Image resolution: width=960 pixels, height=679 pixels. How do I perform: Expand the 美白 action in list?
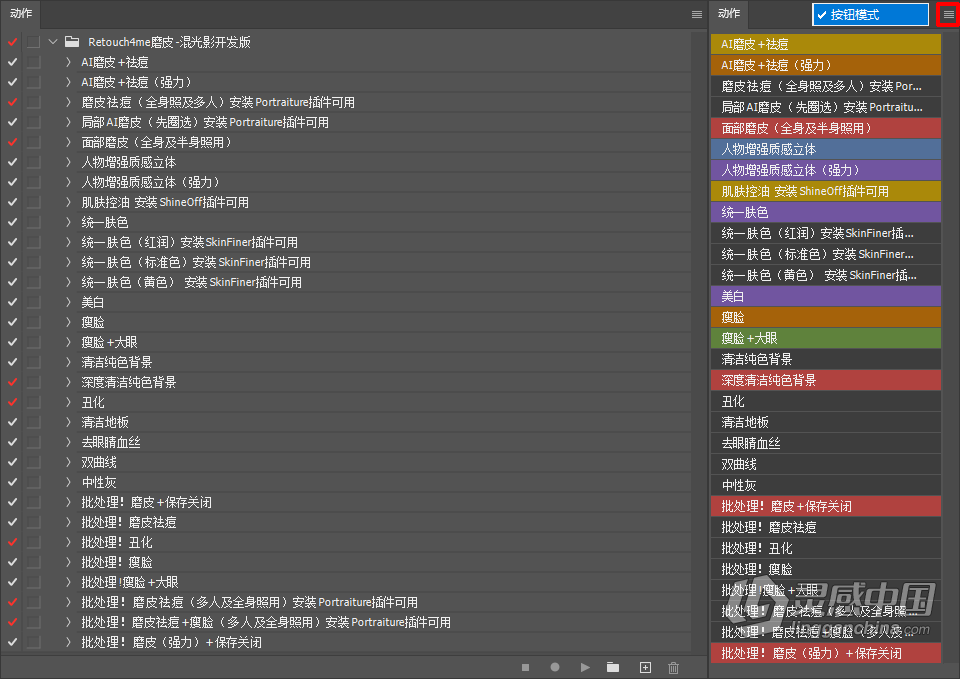pyautogui.click(x=68, y=302)
